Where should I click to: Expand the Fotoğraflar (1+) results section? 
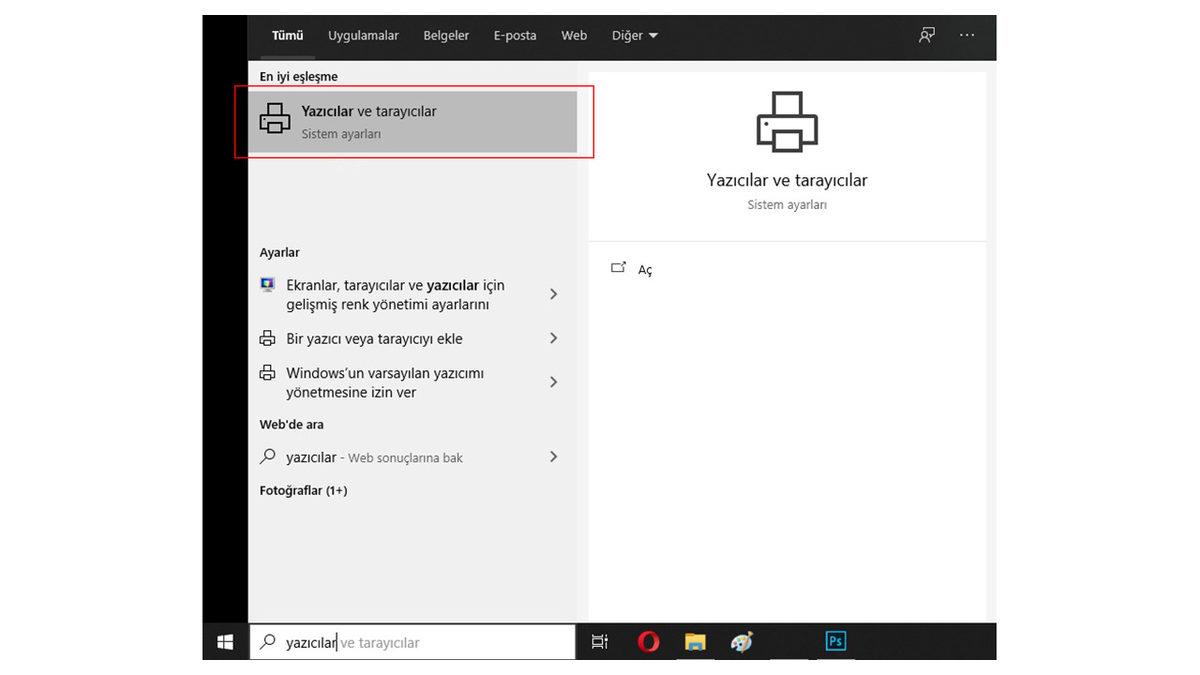[x=303, y=490]
